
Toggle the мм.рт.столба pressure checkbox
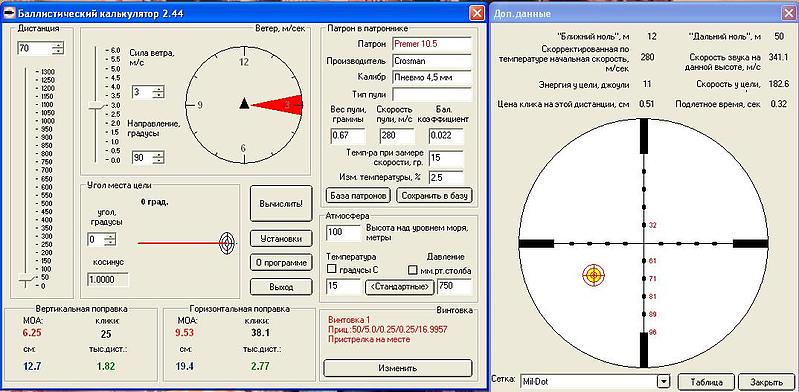point(413,269)
